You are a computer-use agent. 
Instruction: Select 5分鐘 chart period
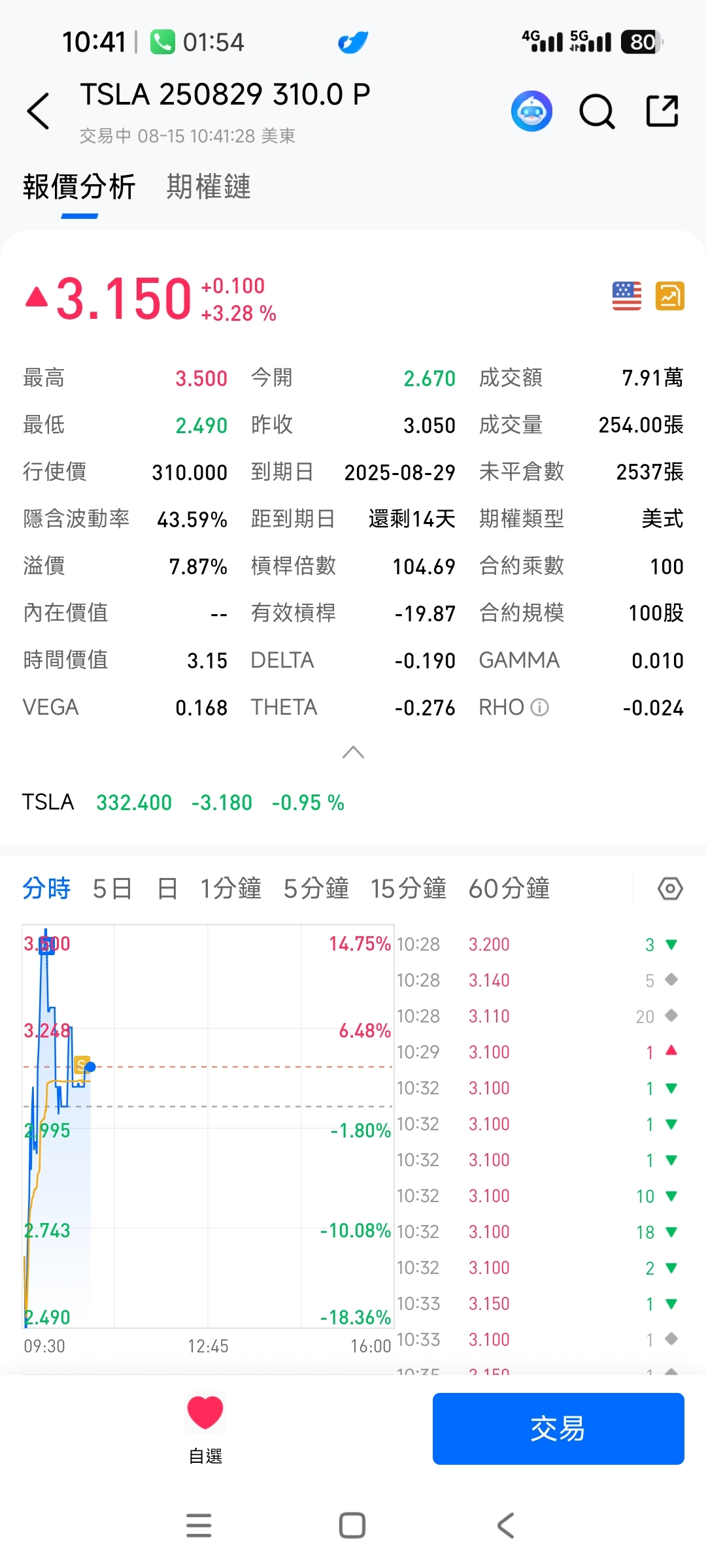click(316, 889)
